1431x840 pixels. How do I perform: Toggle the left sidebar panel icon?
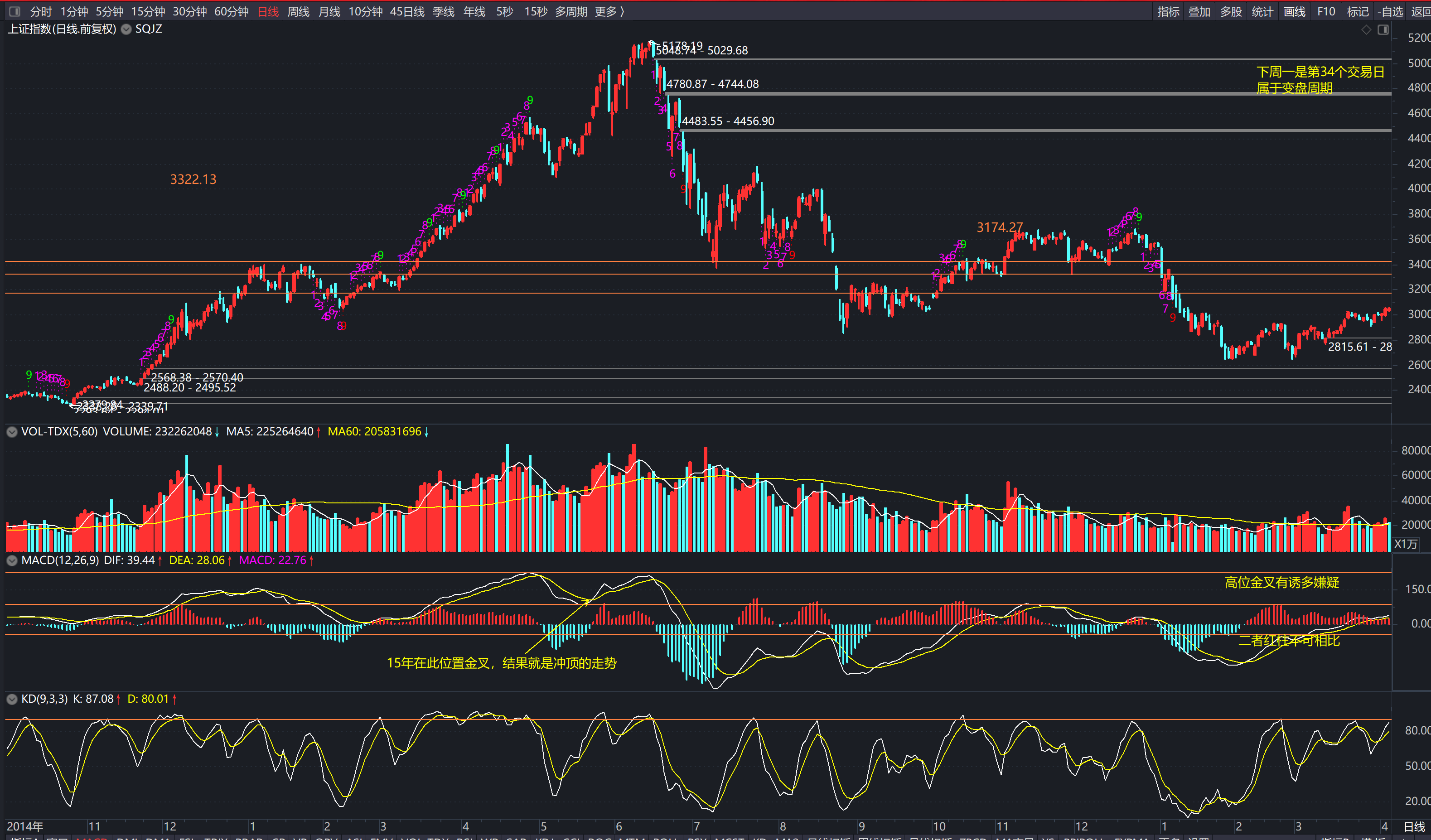(15, 11)
